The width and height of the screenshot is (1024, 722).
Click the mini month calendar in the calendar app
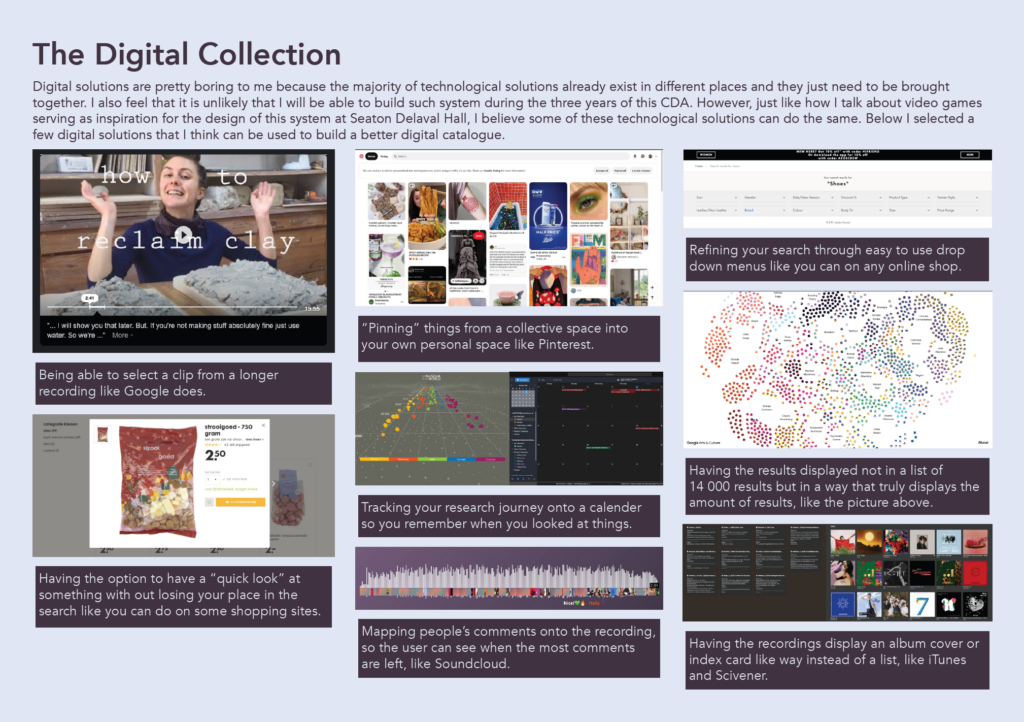[x=523, y=396]
